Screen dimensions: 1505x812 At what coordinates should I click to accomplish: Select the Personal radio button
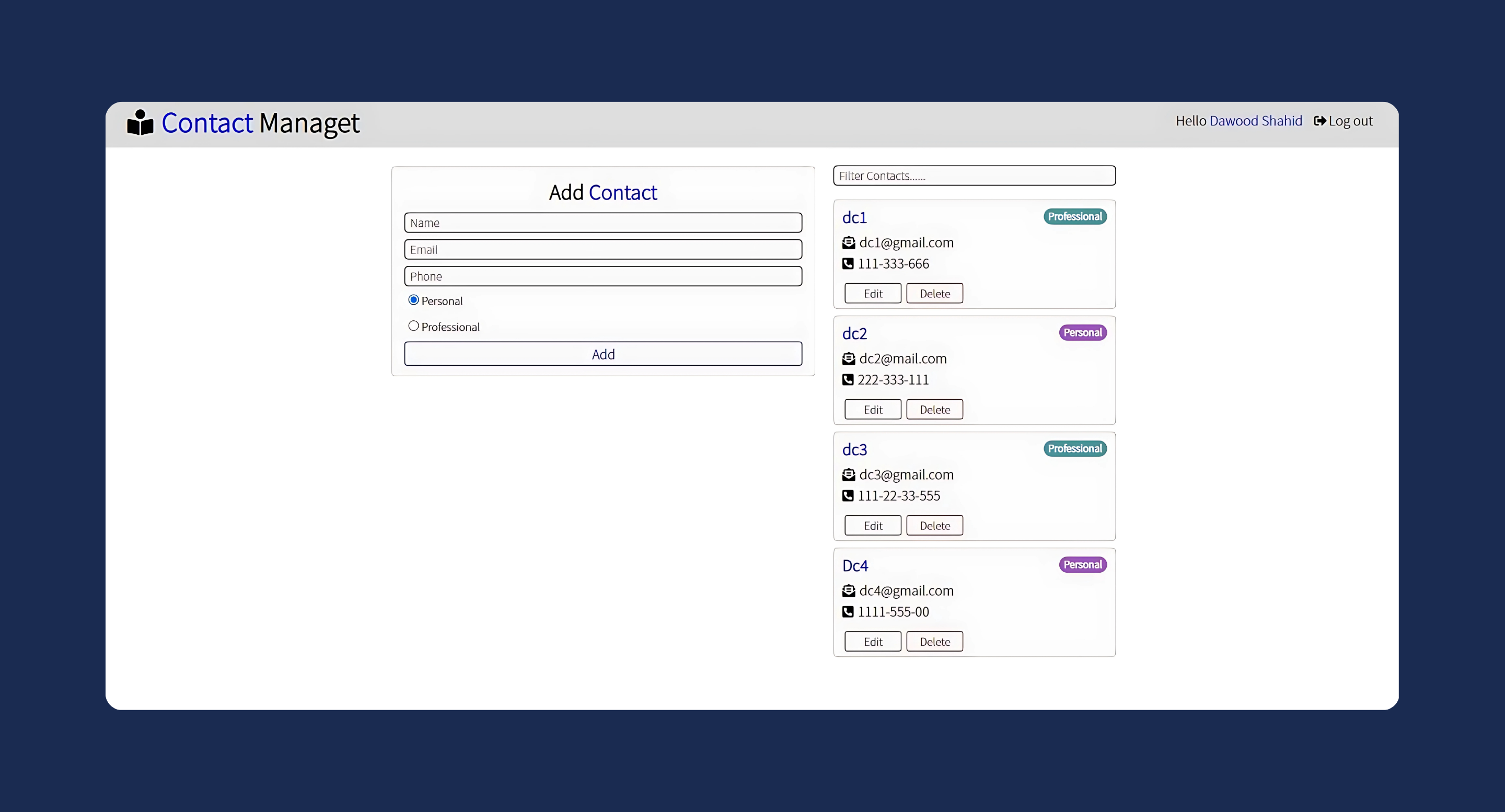[x=414, y=300]
